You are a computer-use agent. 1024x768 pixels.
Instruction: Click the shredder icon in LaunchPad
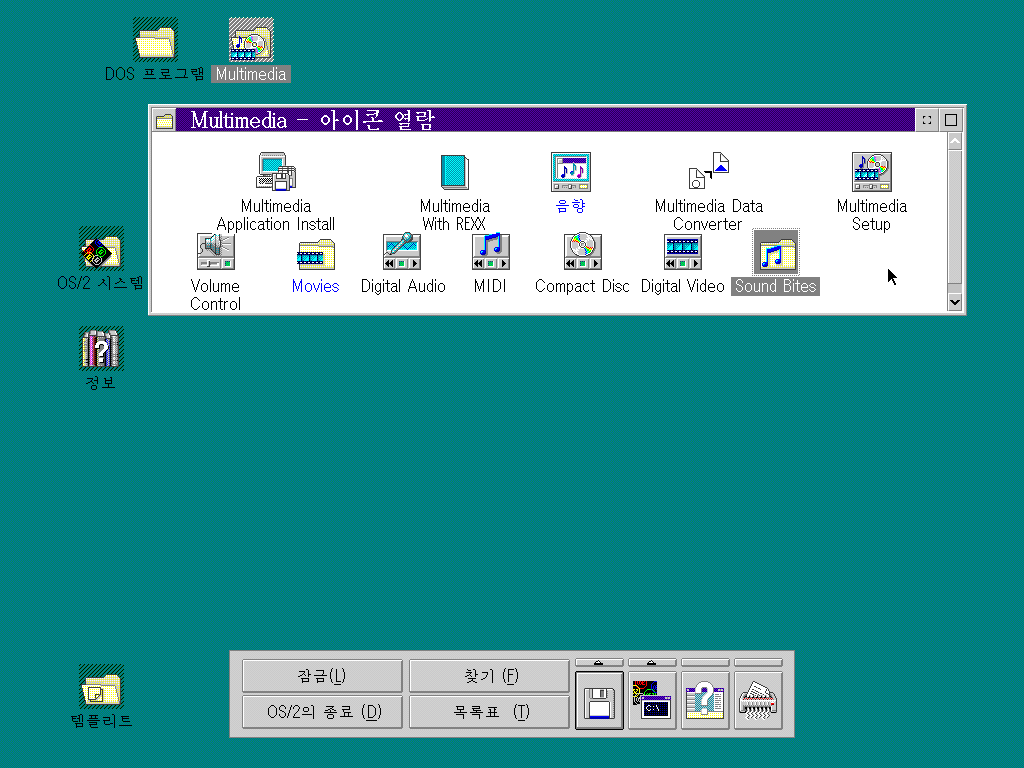758,701
